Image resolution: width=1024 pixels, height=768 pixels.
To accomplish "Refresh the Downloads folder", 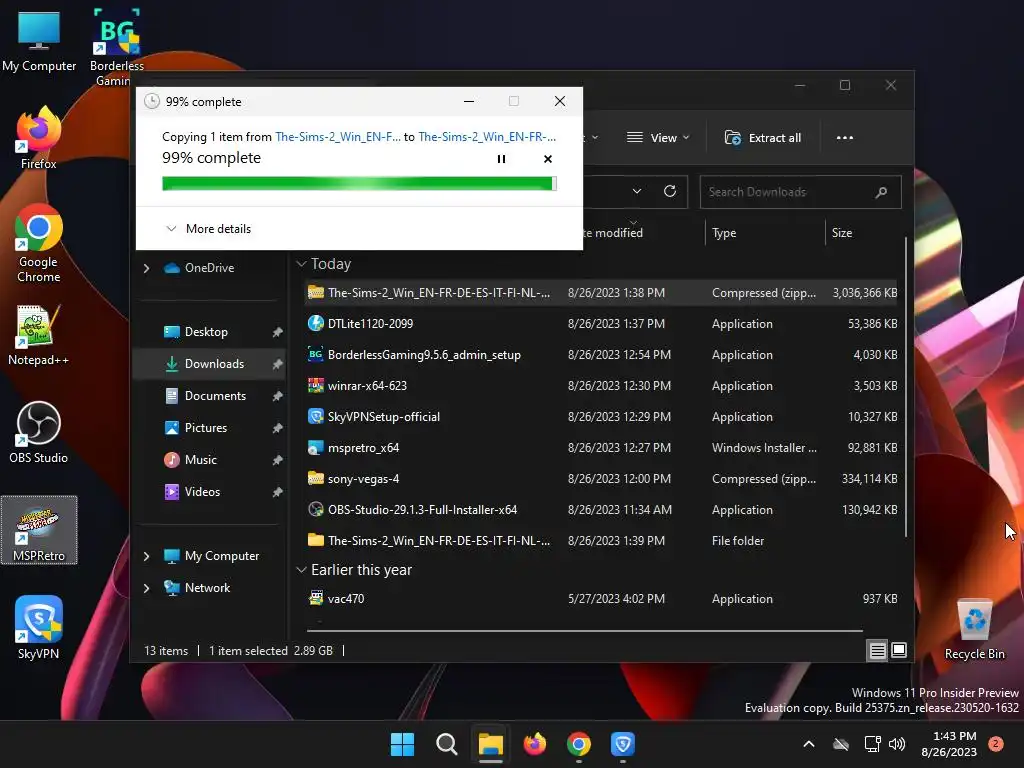I will point(670,191).
